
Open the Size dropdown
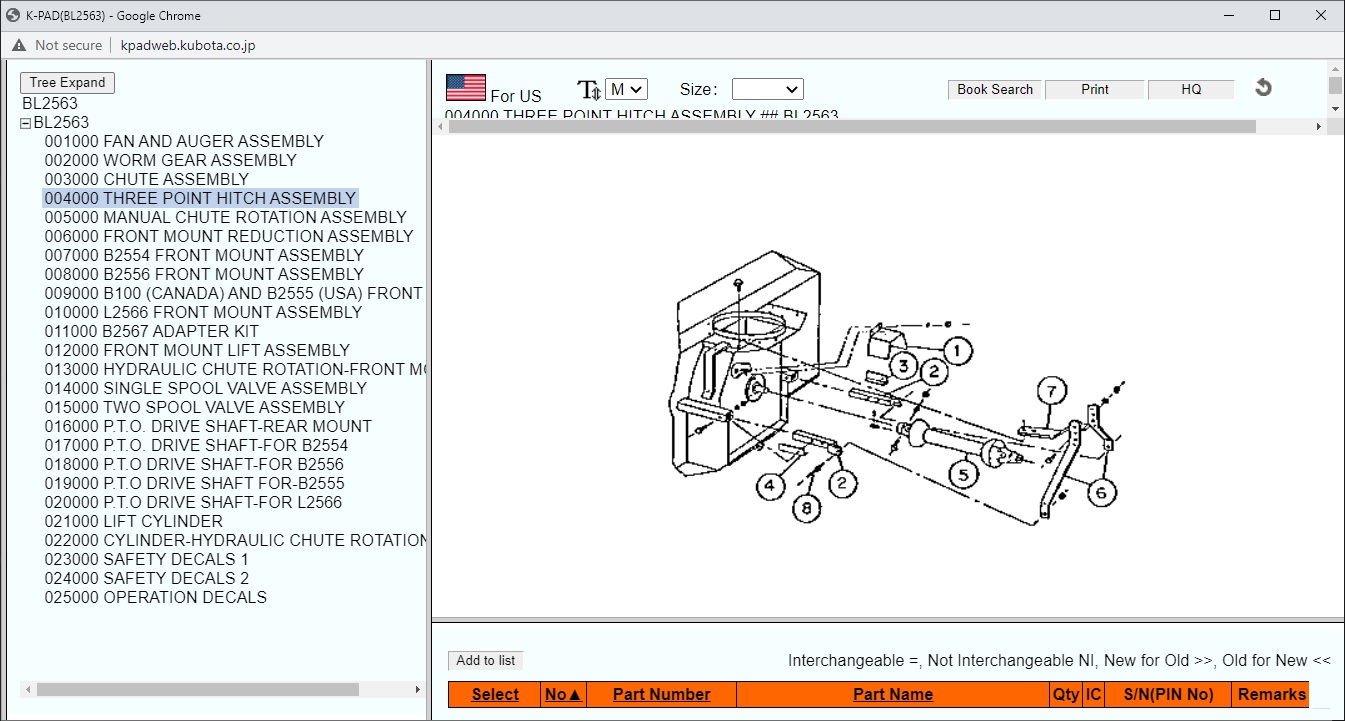[x=767, y=89]
